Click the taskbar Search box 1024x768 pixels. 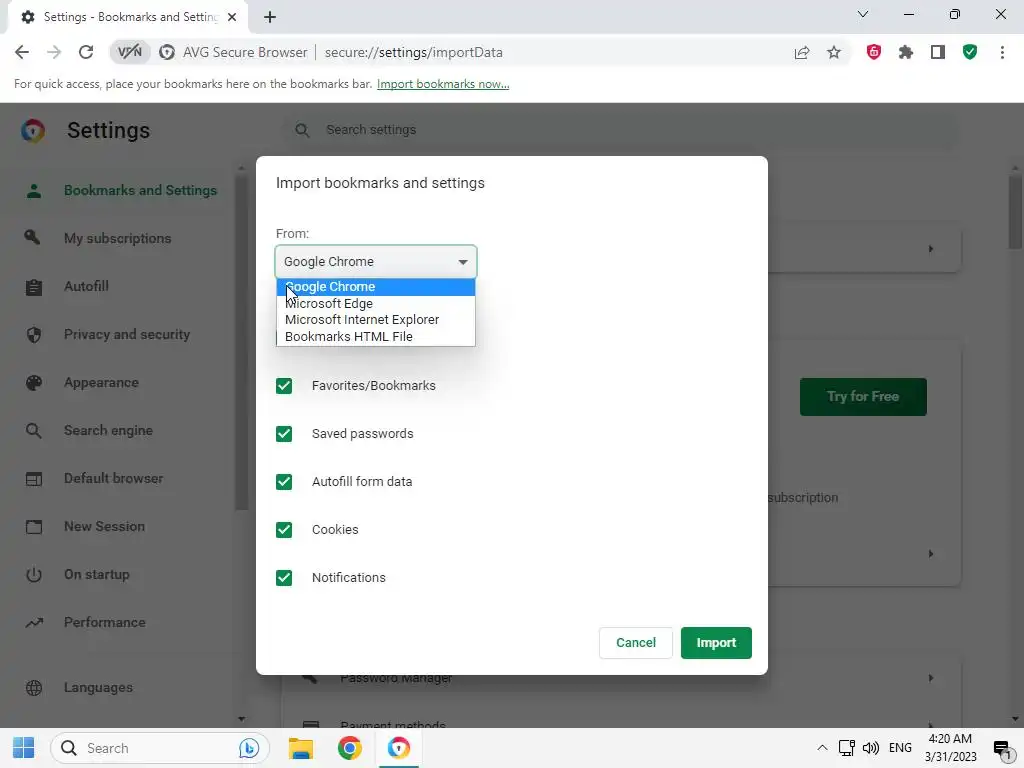tap(160, 748)
